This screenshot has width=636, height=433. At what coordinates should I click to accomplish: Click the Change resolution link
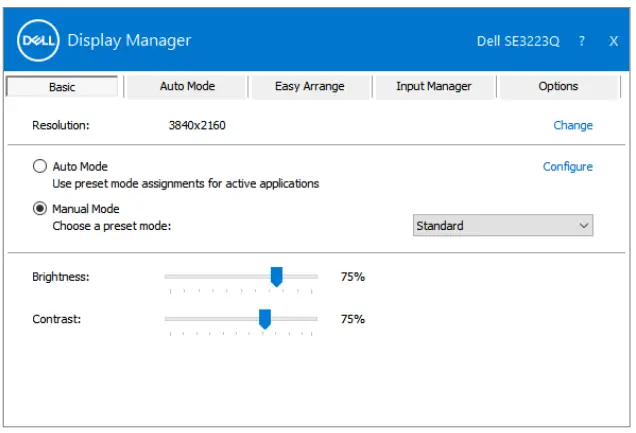tap(573, 125)
